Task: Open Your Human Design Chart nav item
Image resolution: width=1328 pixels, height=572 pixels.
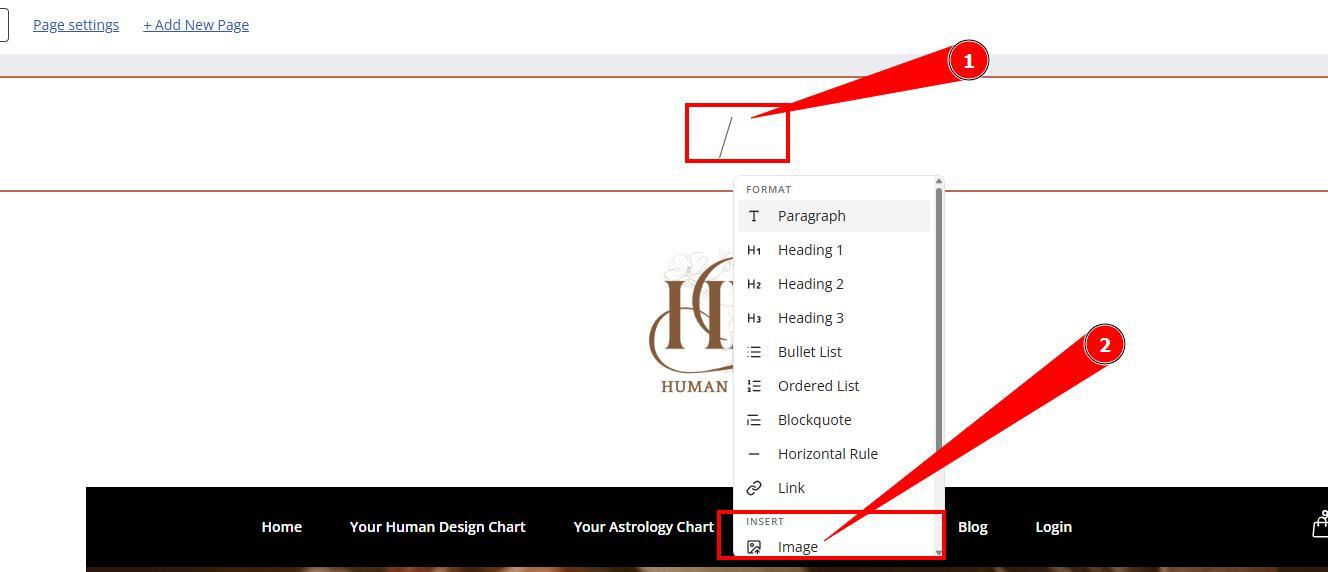Action: [437, 527]
